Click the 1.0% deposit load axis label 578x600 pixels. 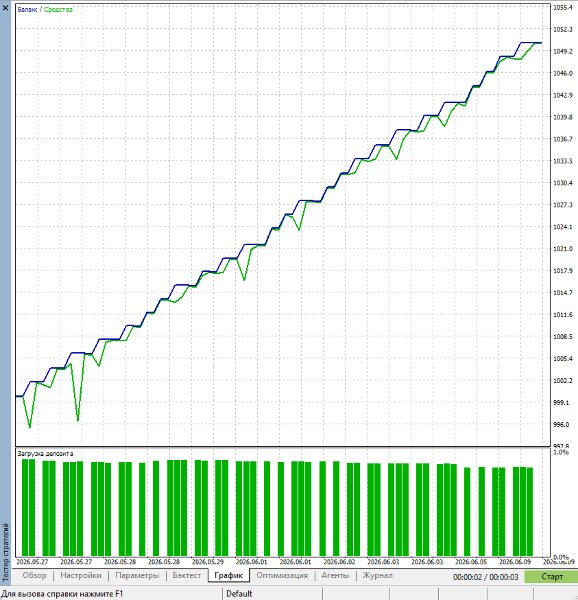[561, 452]
